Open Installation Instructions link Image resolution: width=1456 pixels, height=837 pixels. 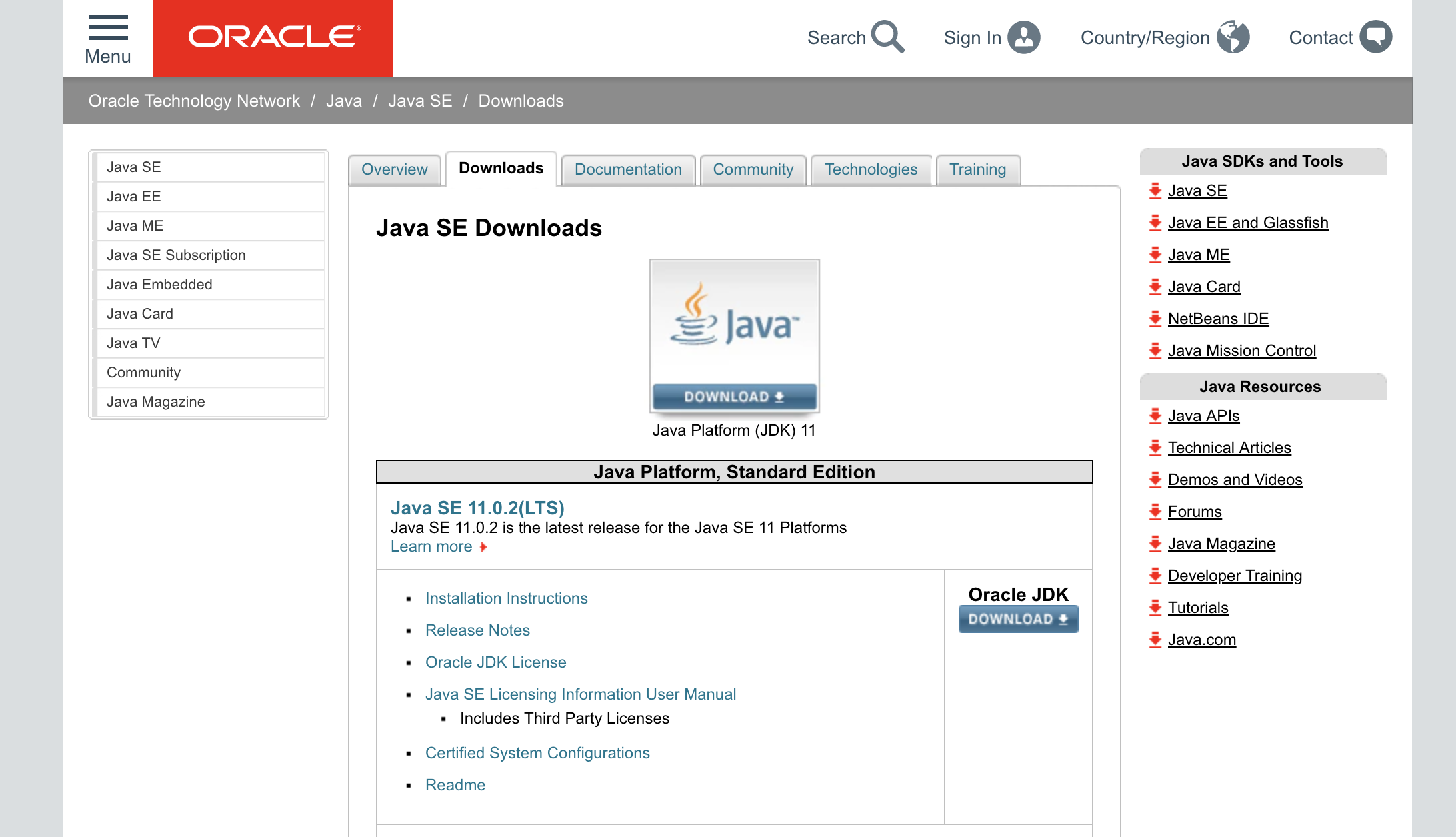pyautogui.click(x=507, y=599)
